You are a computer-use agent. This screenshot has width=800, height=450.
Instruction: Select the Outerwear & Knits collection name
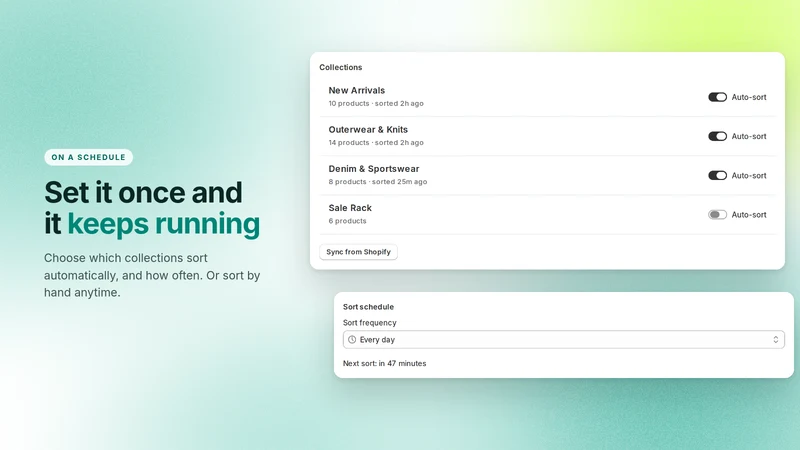click(368, 130)
